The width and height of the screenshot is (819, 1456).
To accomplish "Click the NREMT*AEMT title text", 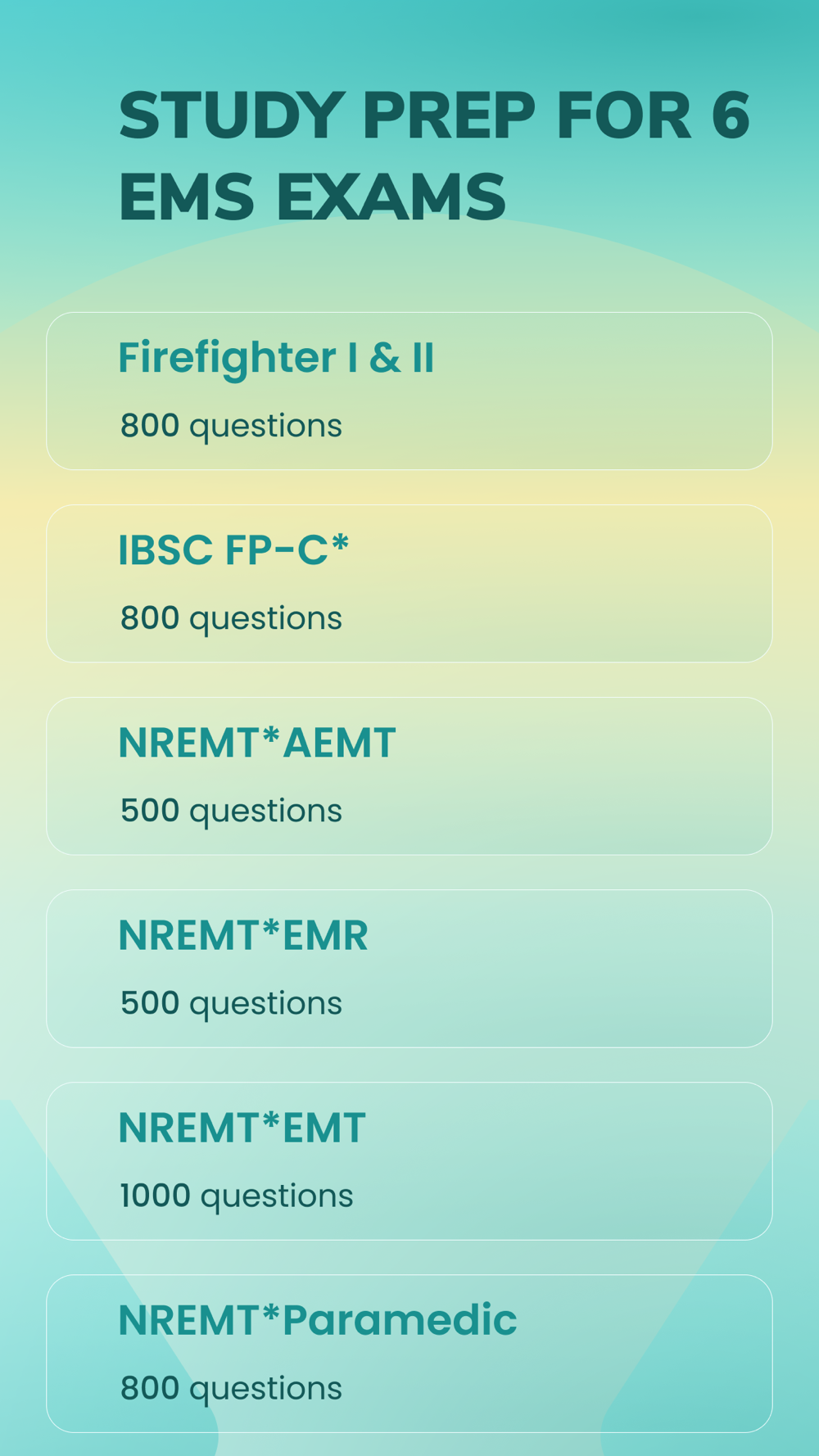I will (x=257, y=743).
